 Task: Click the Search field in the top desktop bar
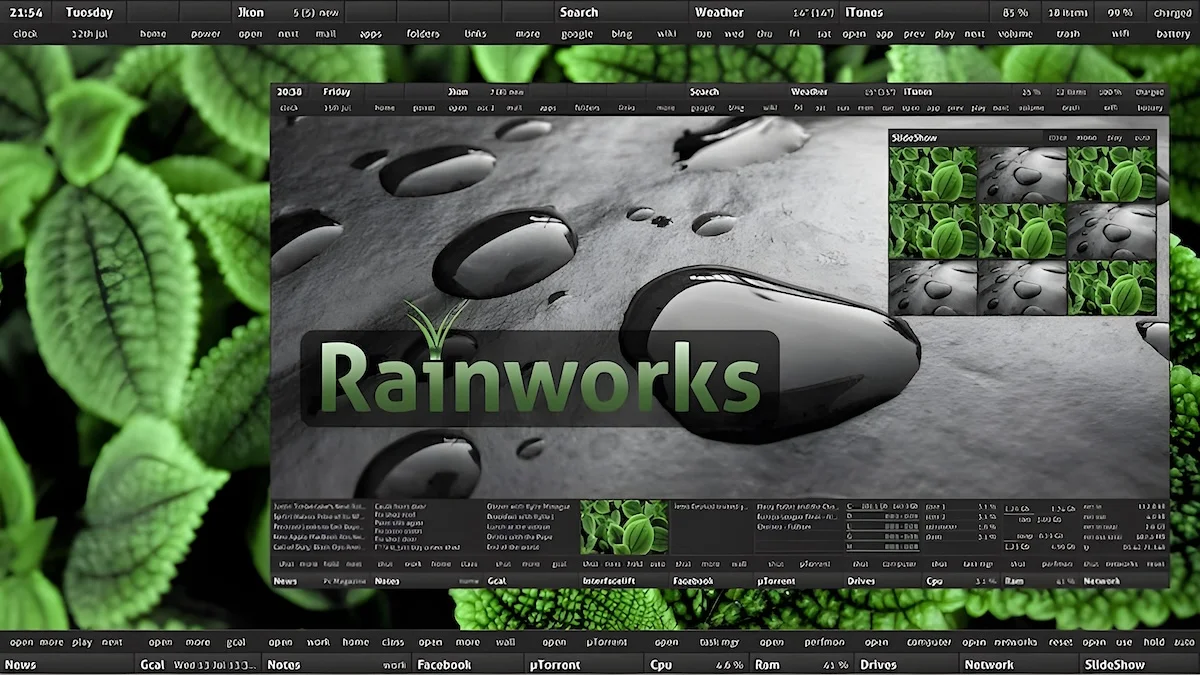[620, 12]
